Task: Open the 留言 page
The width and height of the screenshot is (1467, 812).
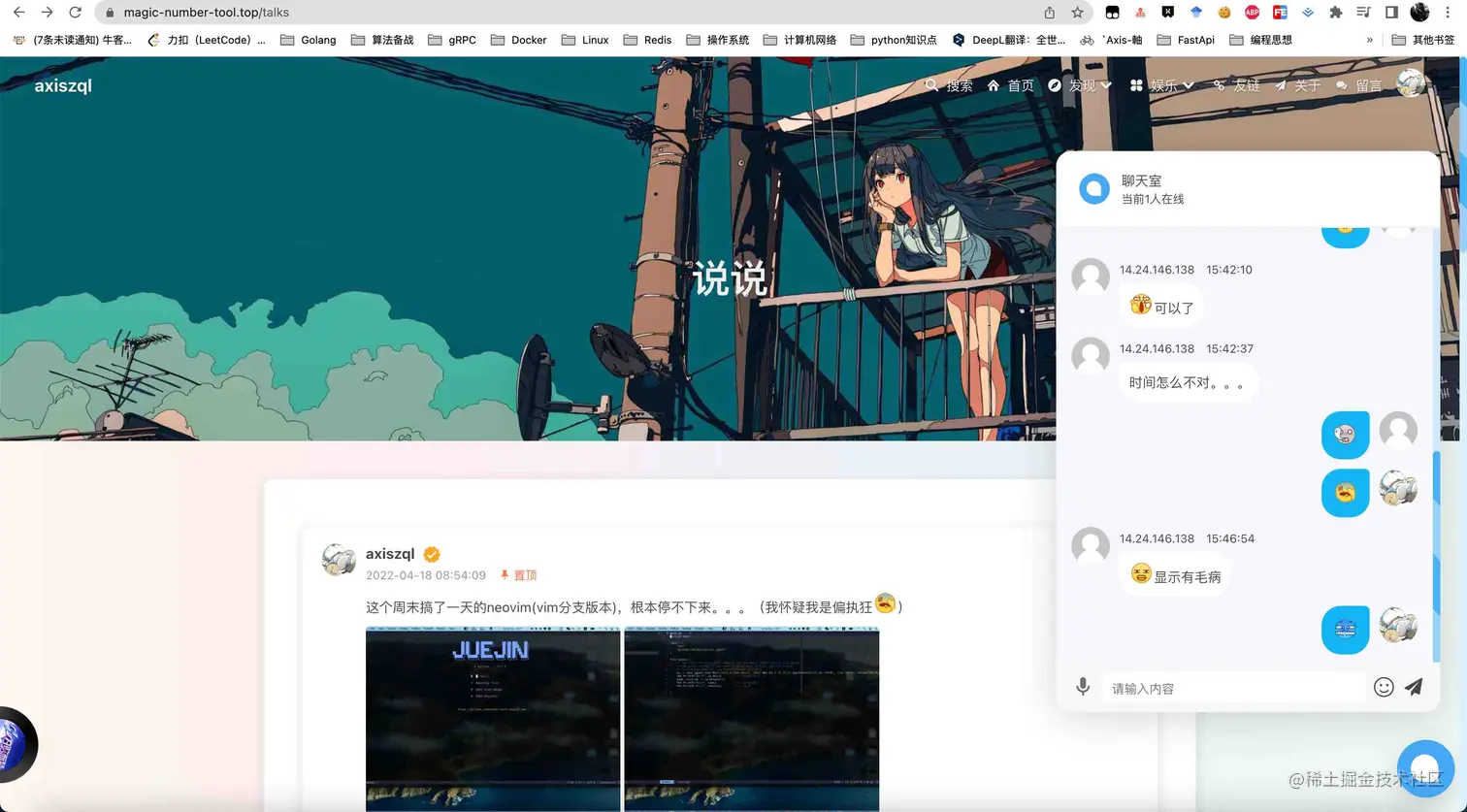Action: click(x=1358, y=85)
